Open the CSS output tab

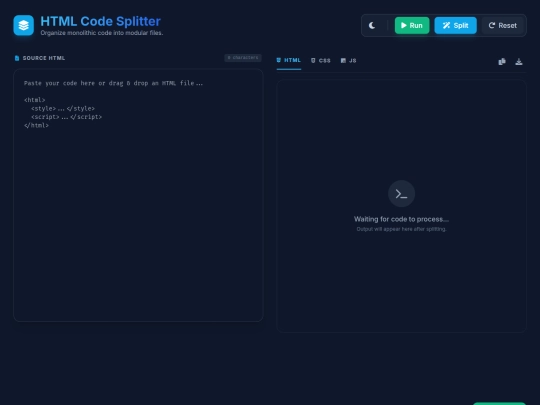321,61
